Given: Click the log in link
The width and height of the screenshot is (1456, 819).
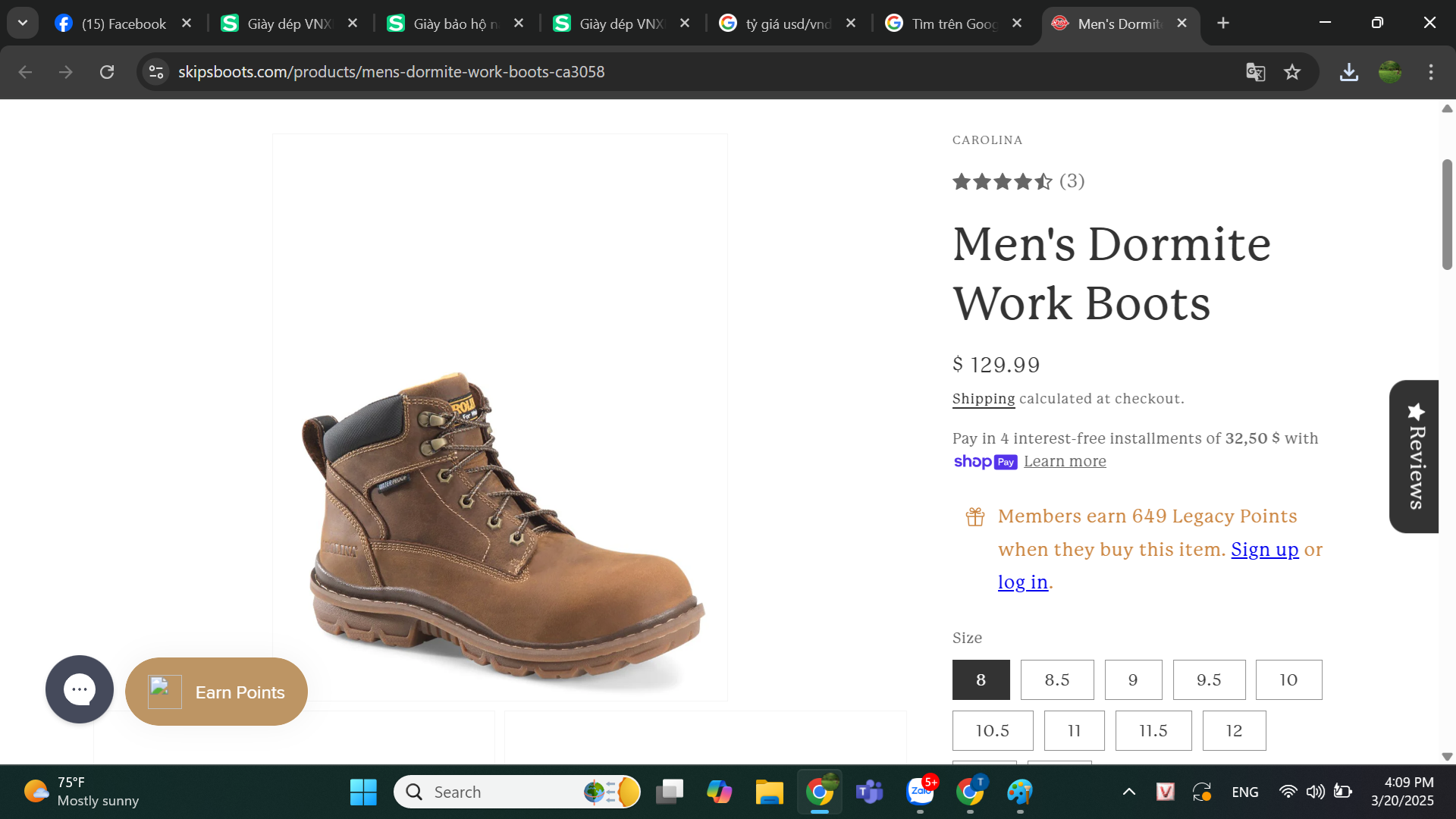Looking at the screenshot, I should pyautogui.click(x=1022, y=582).
